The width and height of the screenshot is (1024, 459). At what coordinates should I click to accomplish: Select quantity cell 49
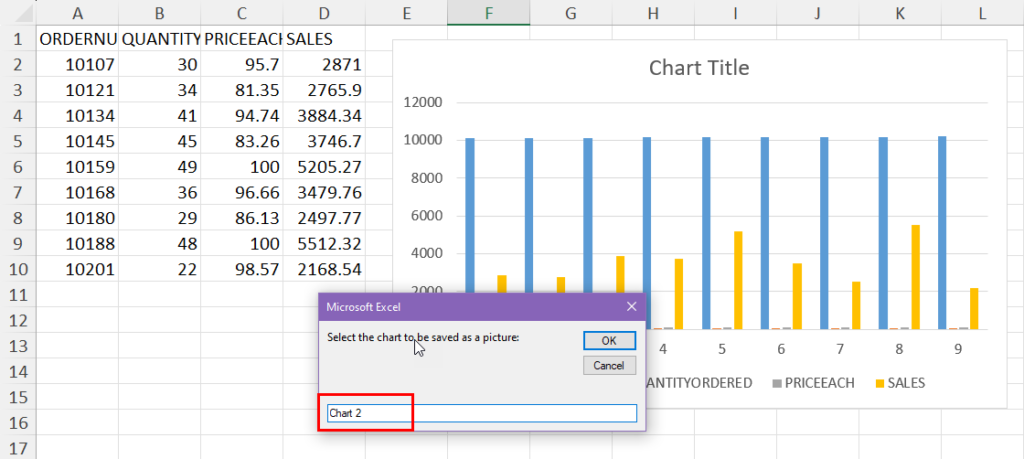tap(160, 167)
